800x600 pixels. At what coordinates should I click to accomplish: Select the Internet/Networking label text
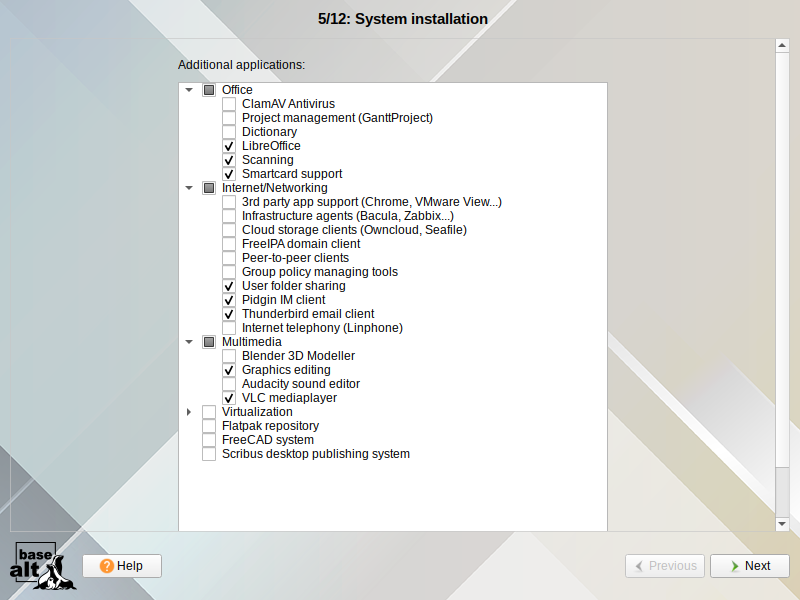point(274,188)
